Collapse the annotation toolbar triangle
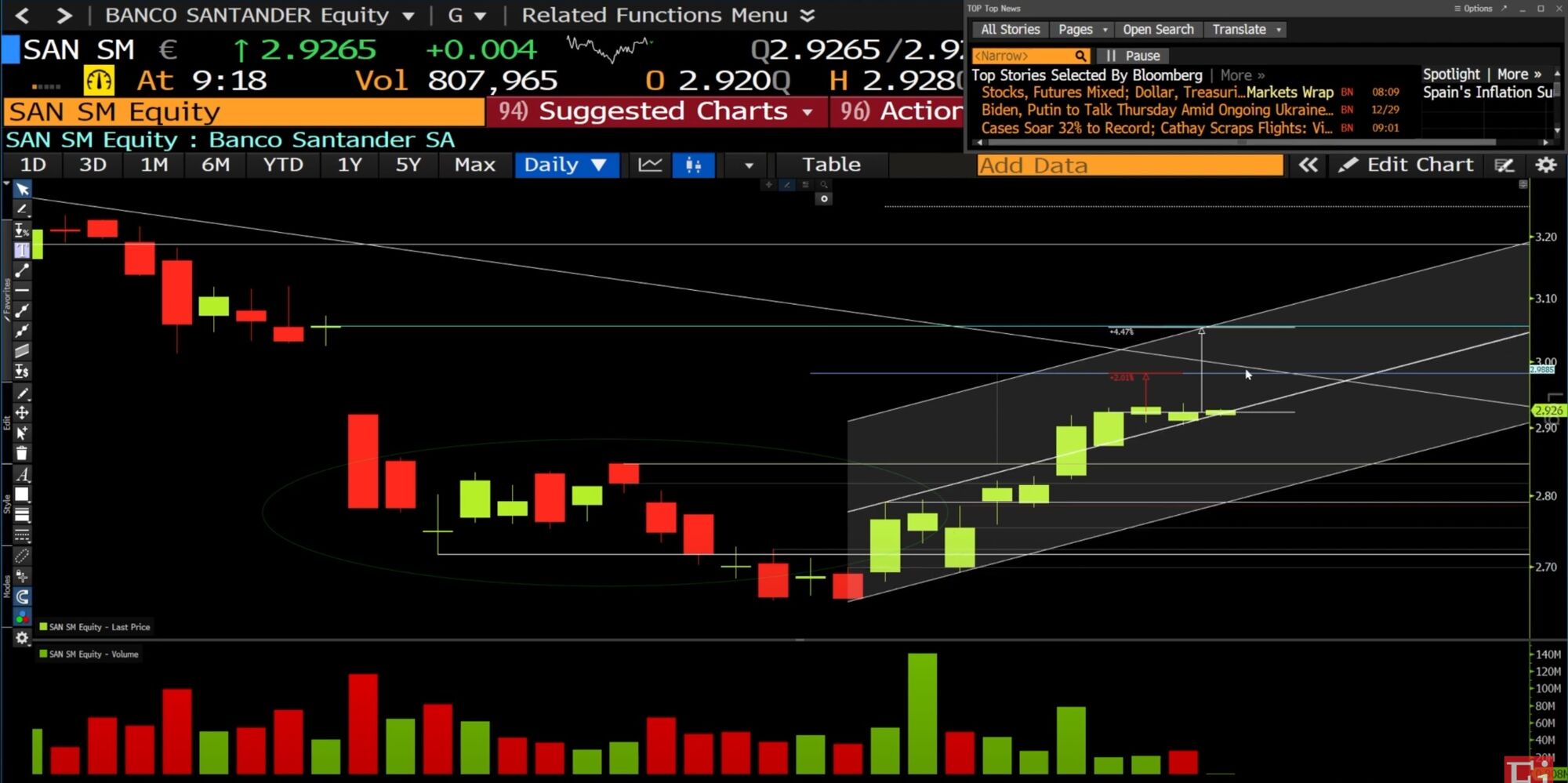The image size is (1568, 783). (x=6, y=183)
